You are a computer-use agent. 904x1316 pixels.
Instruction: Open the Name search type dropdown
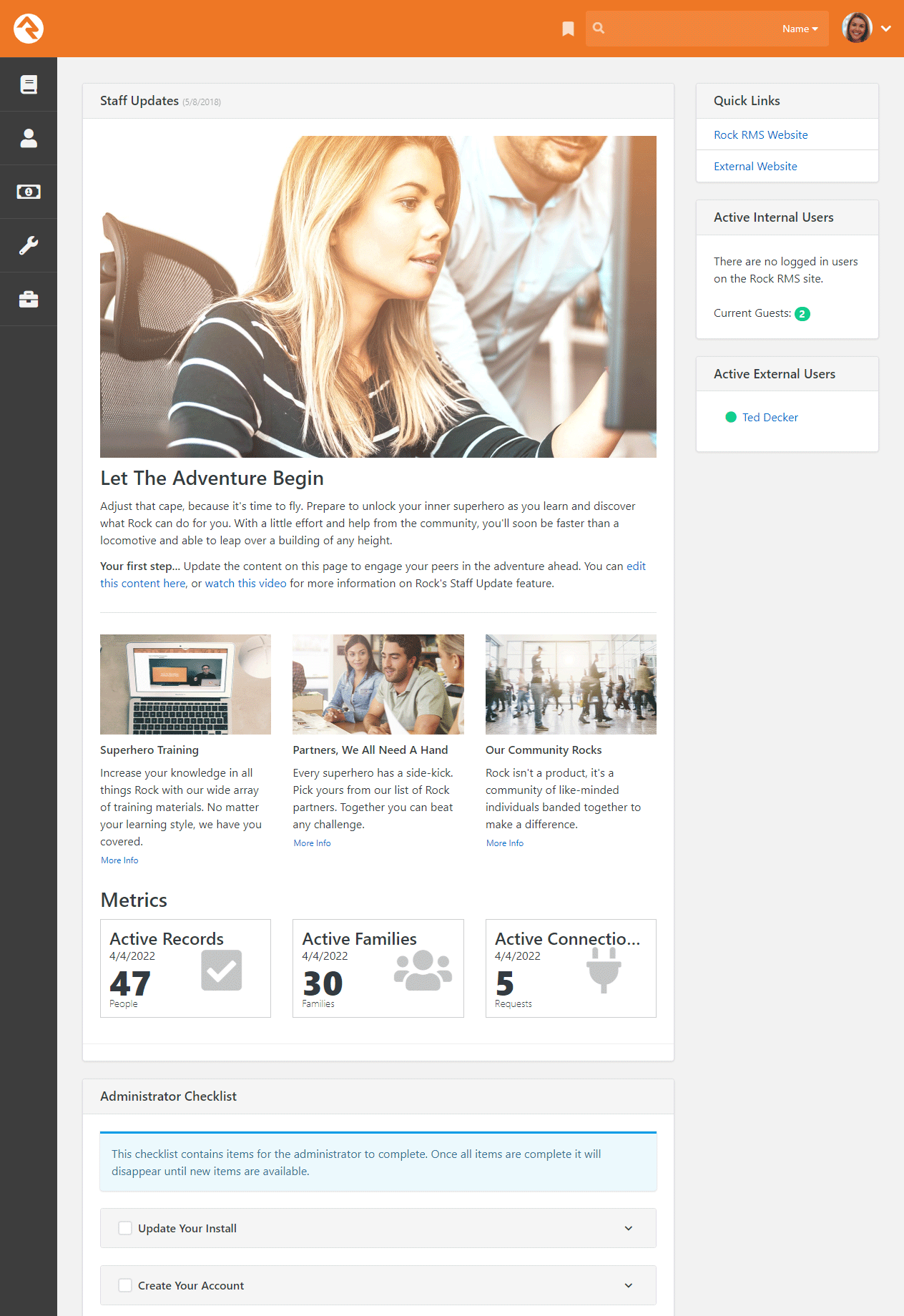pos(800,29)
